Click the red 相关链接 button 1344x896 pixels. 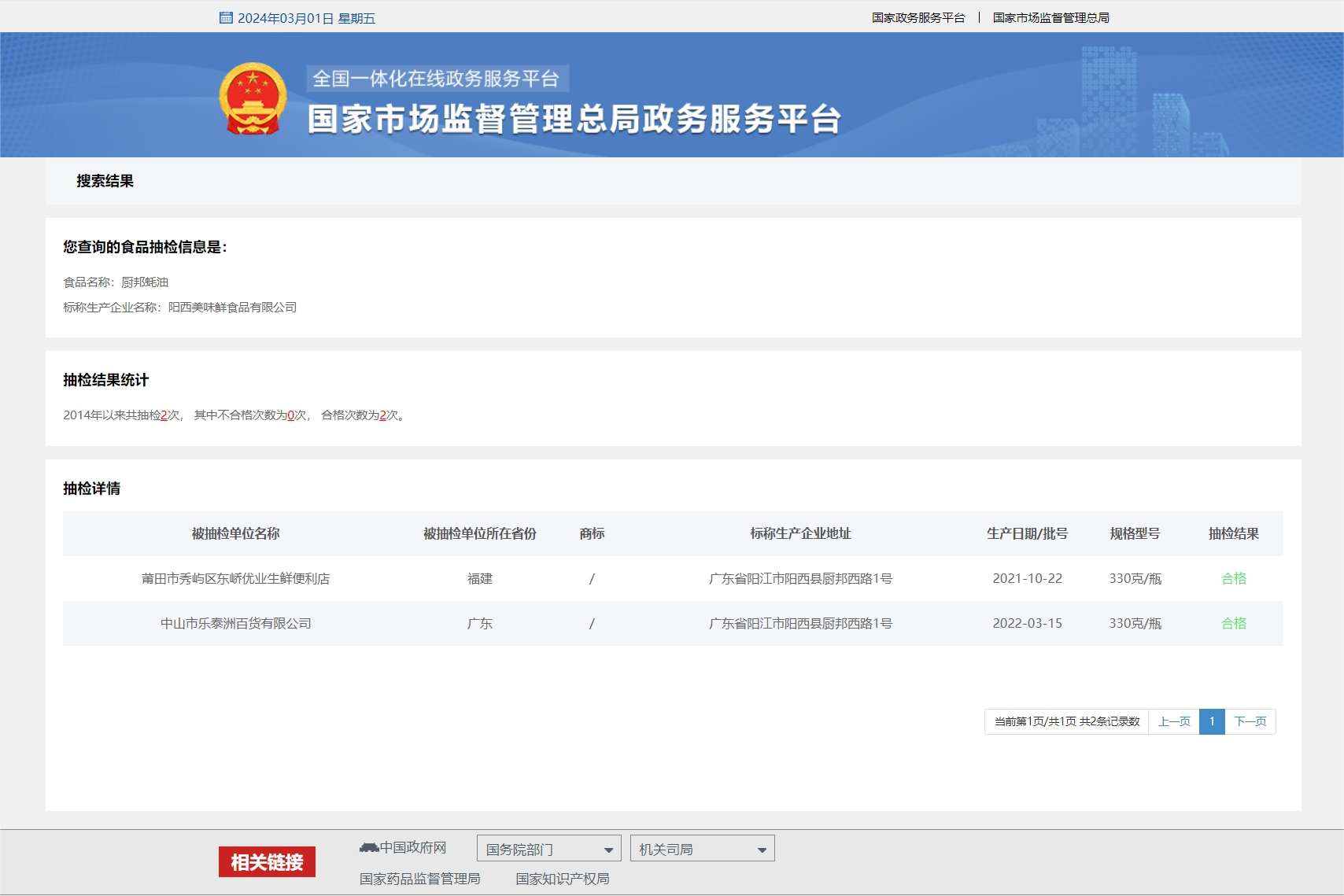click(267, 862)
